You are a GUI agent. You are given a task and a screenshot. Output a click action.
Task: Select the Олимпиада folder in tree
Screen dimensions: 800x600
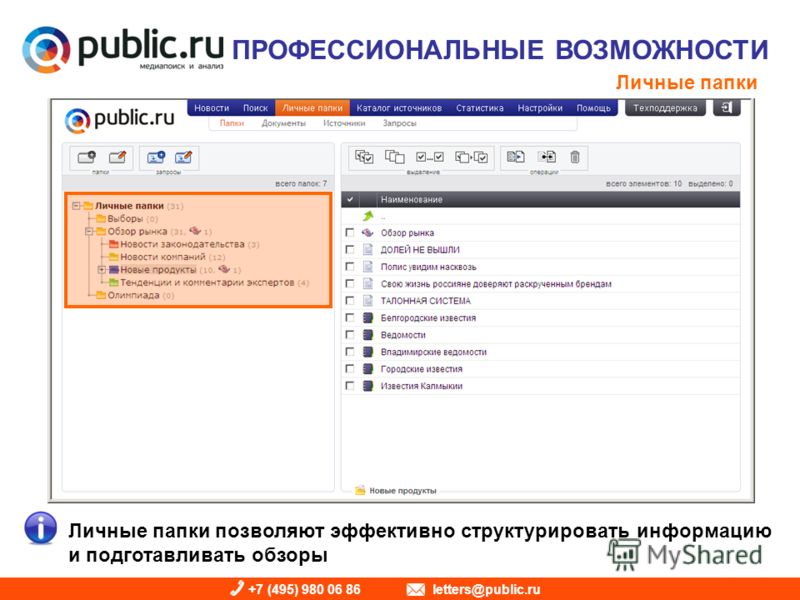tap(133, 295)
